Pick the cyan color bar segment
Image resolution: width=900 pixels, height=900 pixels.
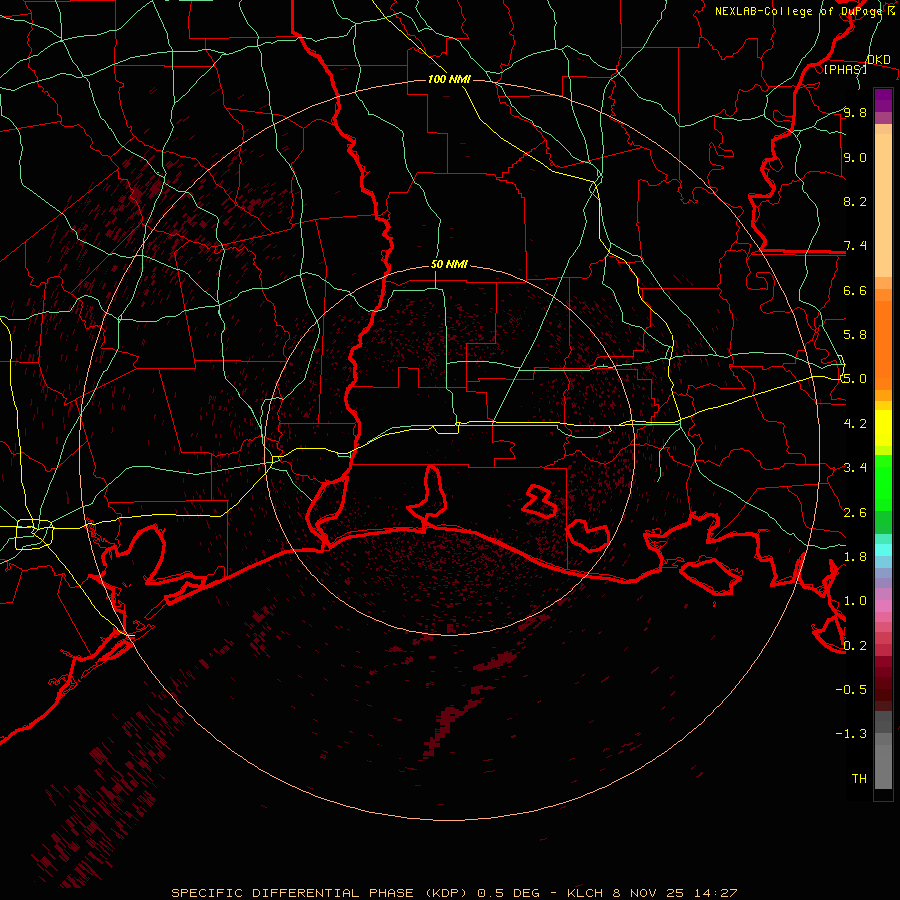coord(883,550)
